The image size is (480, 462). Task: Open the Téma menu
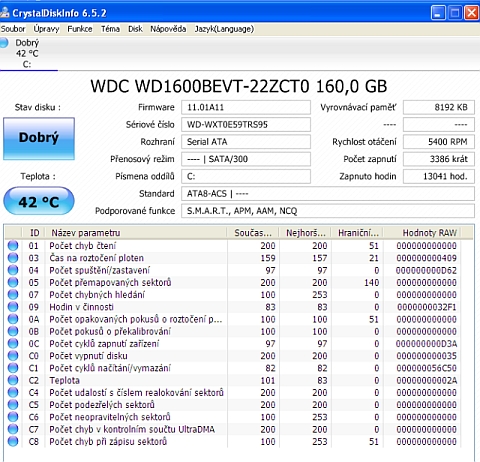110,29
